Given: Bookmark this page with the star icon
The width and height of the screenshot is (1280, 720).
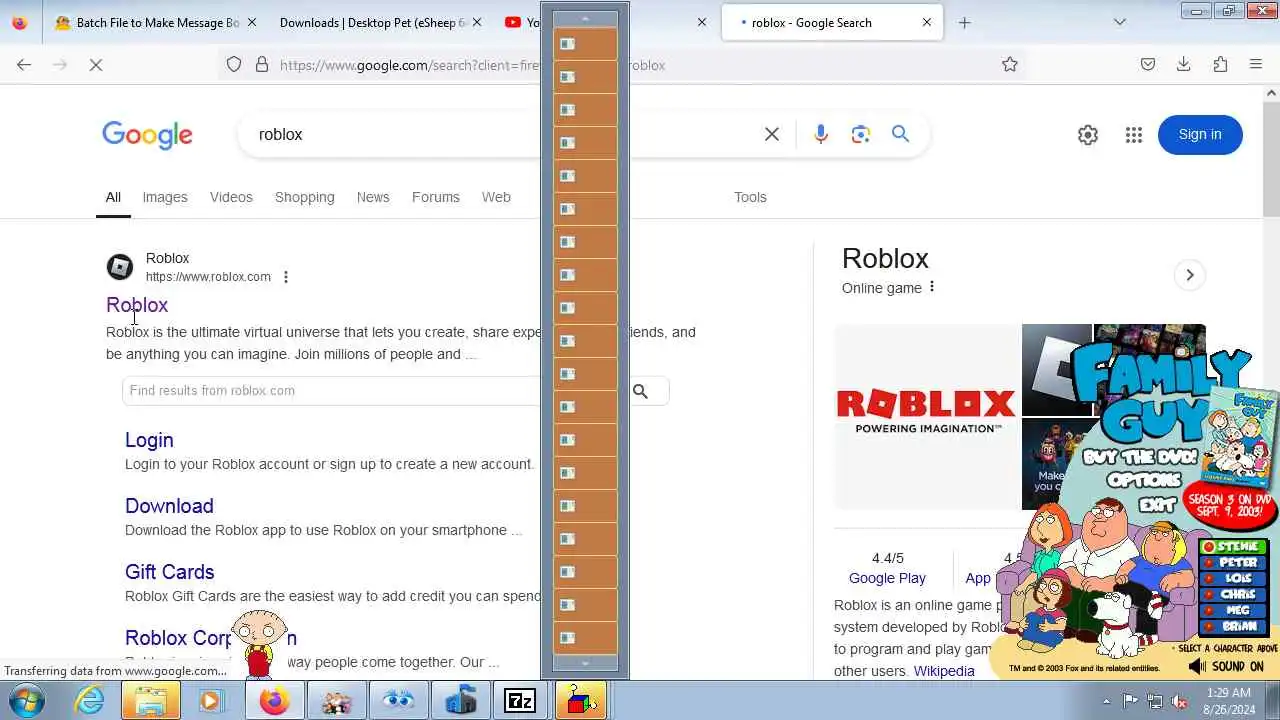Looking at the screenshot, I should tap(1010, 64).
